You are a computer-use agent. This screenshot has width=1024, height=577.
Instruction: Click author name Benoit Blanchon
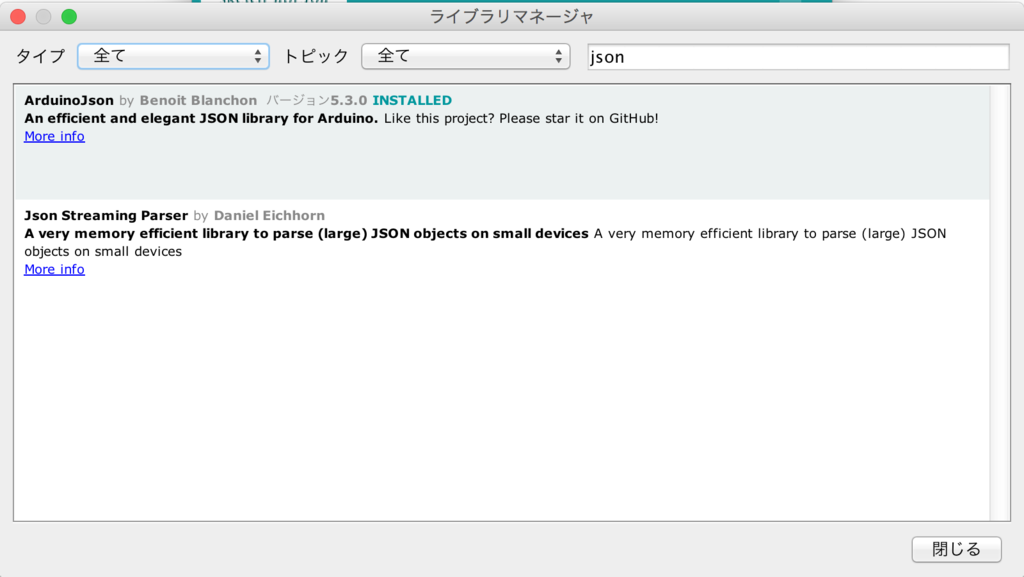198,100
